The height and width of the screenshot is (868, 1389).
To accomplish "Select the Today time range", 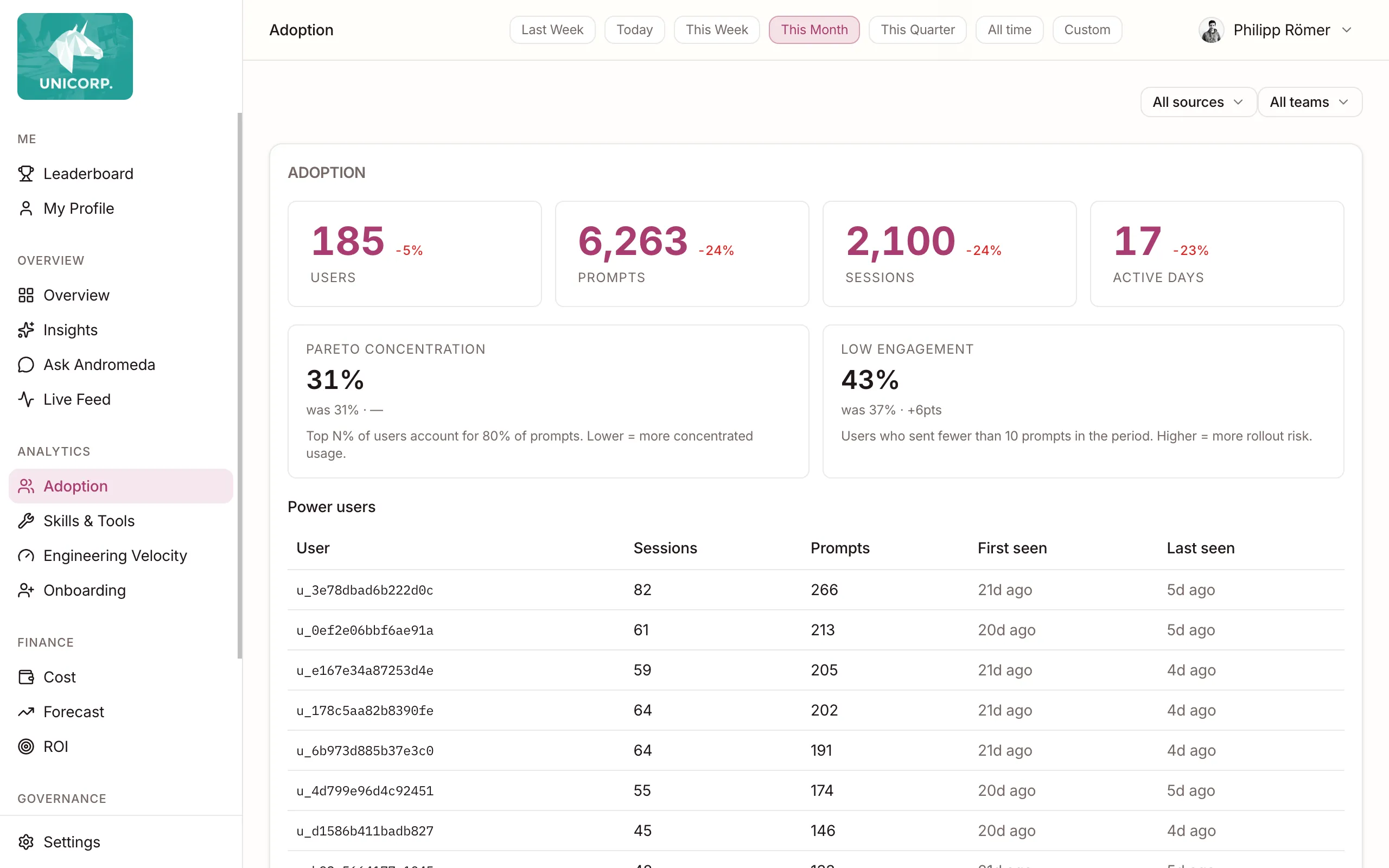I will 634,30.
